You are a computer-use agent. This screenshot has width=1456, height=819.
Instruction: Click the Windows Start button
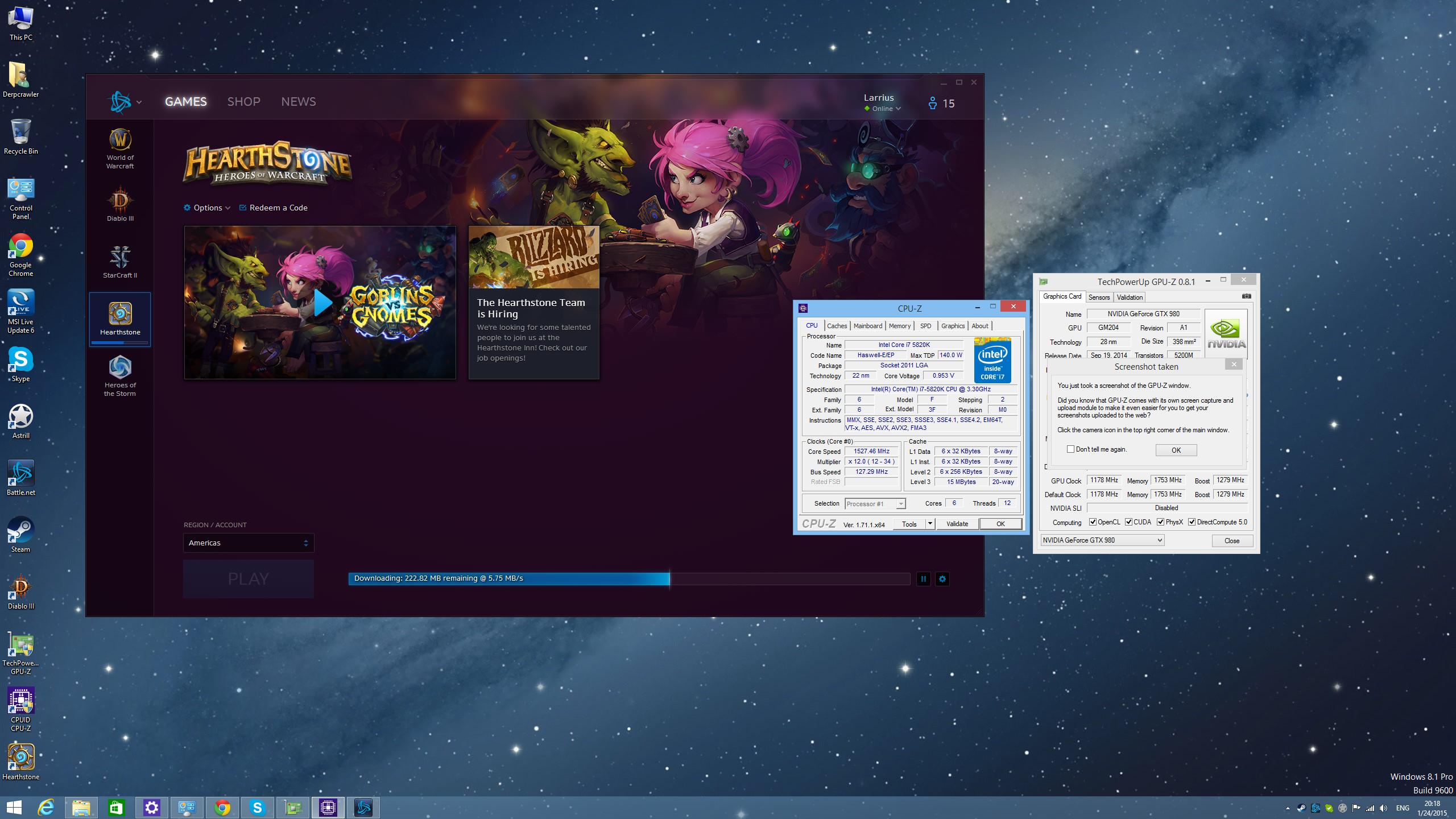(x=14, y=808)
